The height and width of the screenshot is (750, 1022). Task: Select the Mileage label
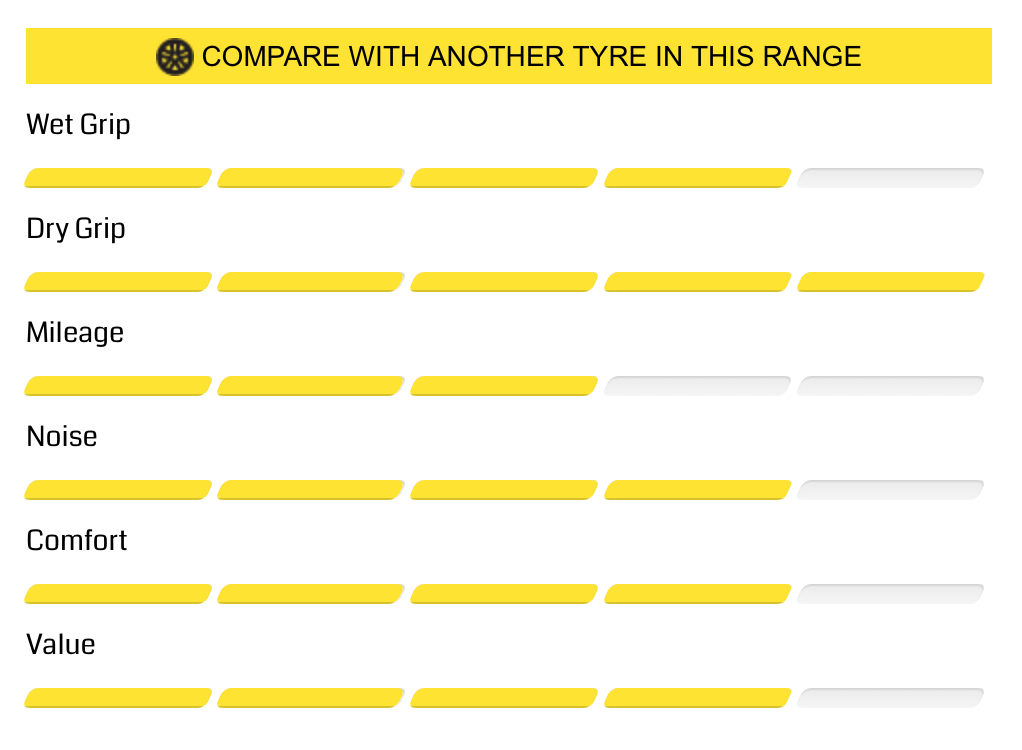[75, 332]
